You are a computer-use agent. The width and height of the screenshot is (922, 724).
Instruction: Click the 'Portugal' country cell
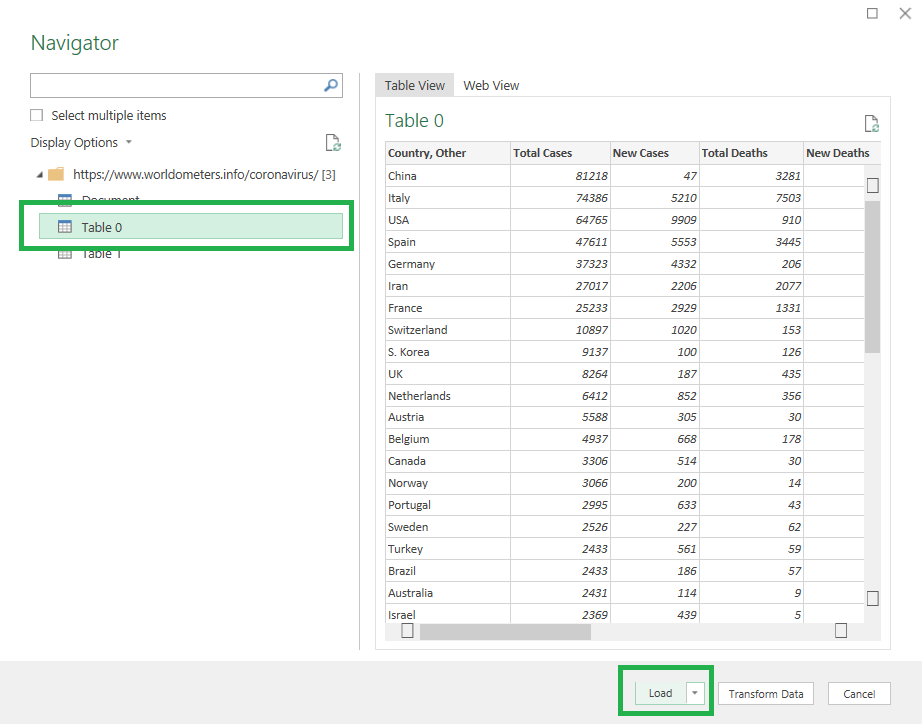tap(447, 505)
